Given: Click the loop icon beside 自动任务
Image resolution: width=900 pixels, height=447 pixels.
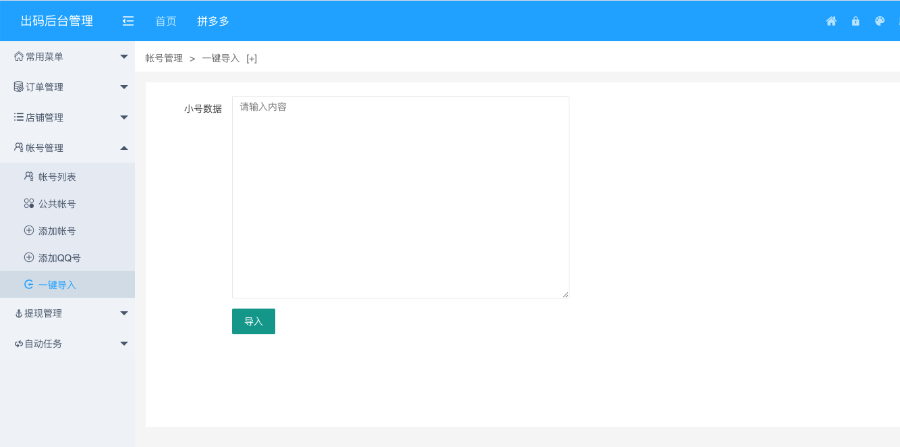Looking at the screenshot, I should click(18, 344).
